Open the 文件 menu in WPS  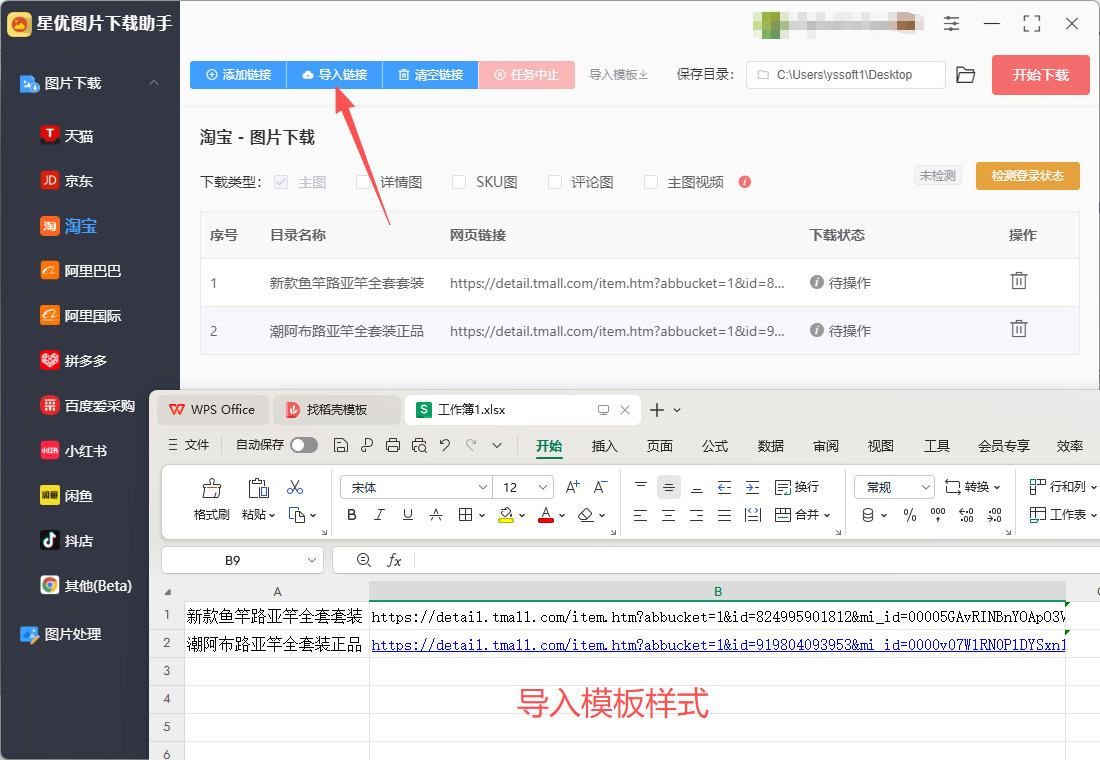(x=189, y=445)
